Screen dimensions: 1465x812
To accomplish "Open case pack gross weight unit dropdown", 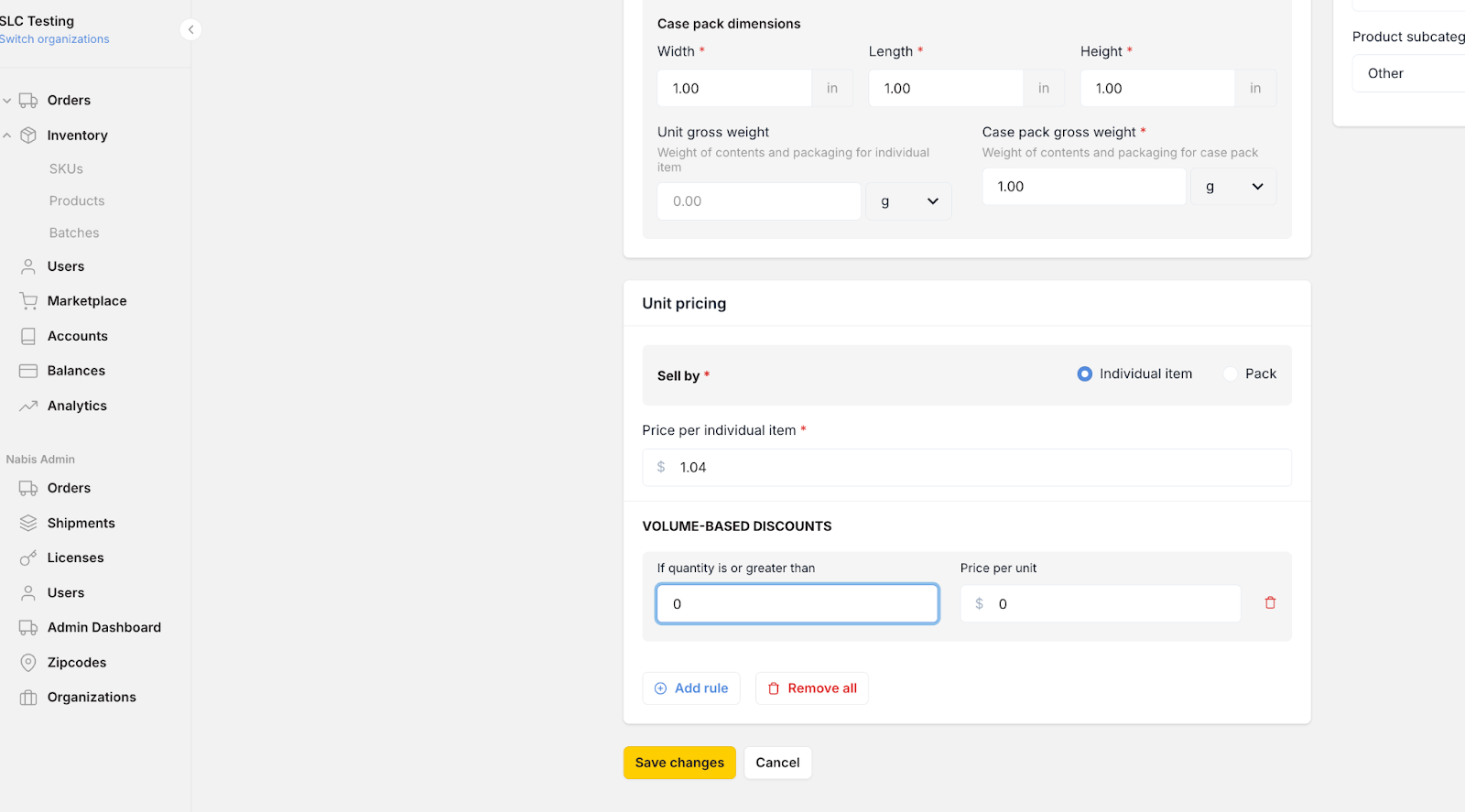I will (x=1232, y=187).
